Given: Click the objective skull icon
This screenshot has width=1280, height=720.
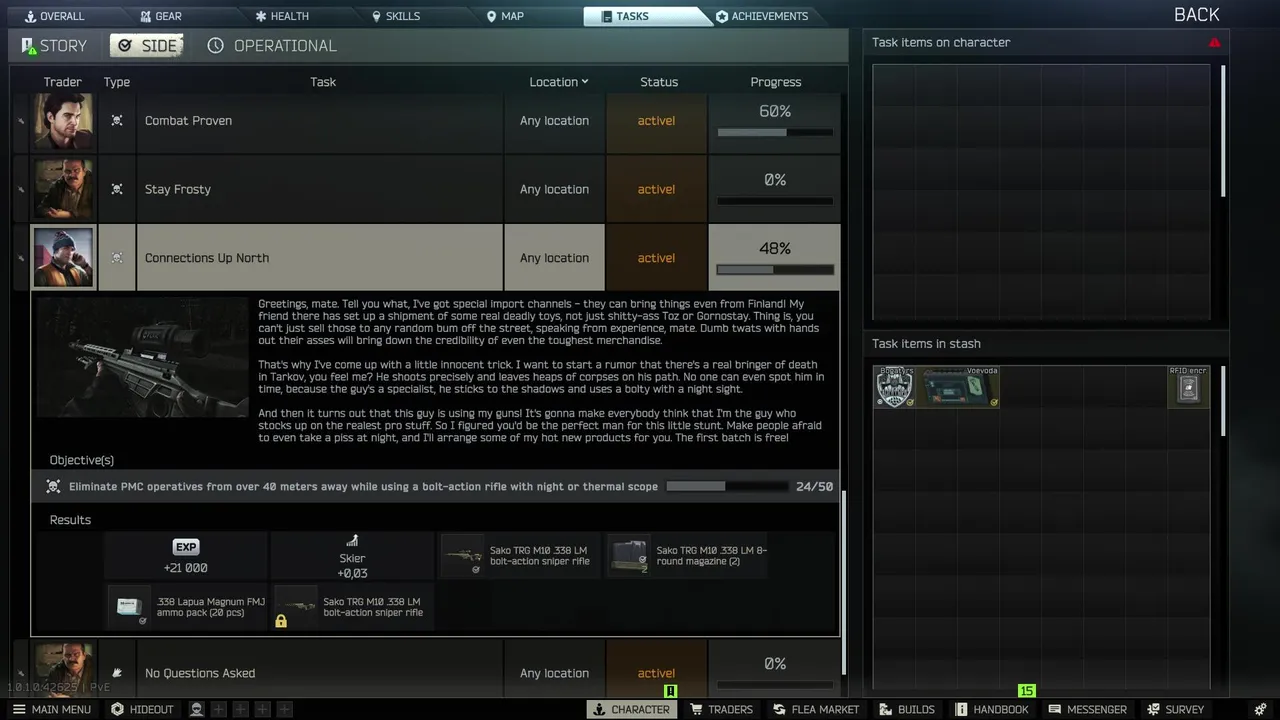Looking at the screenshot, I should click(x=53, y=487).
